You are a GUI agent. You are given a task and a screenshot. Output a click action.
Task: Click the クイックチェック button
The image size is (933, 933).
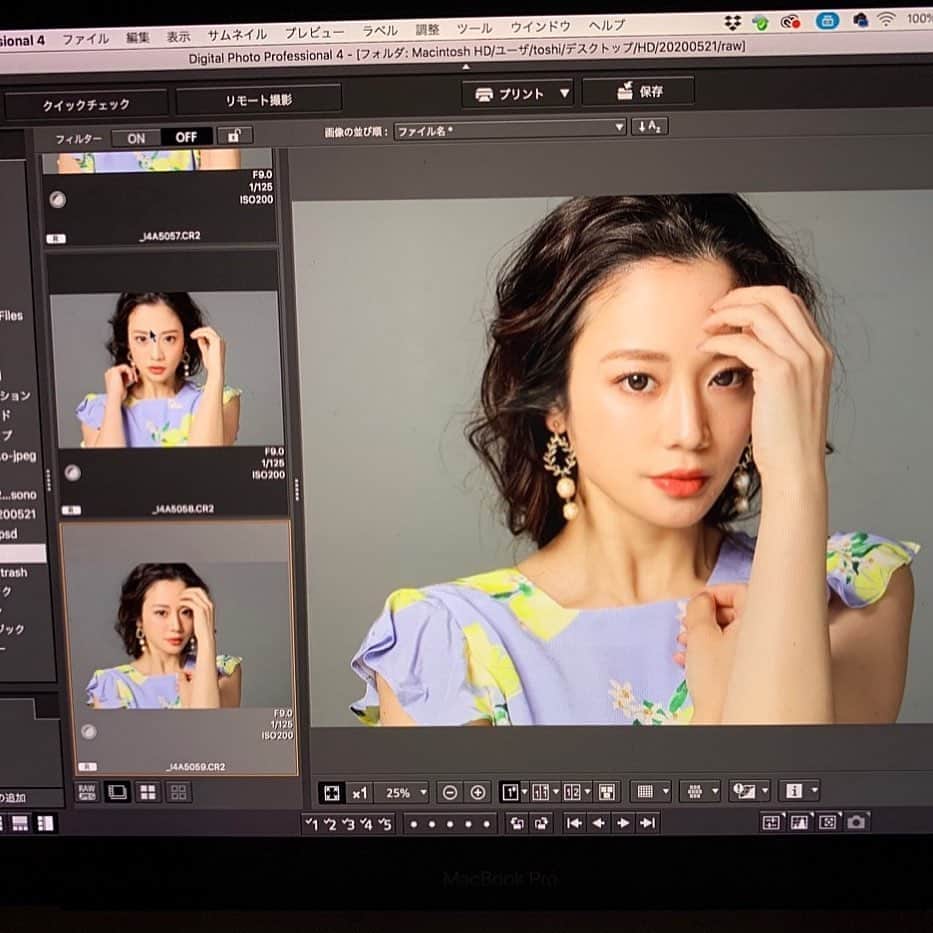[86, 105]
